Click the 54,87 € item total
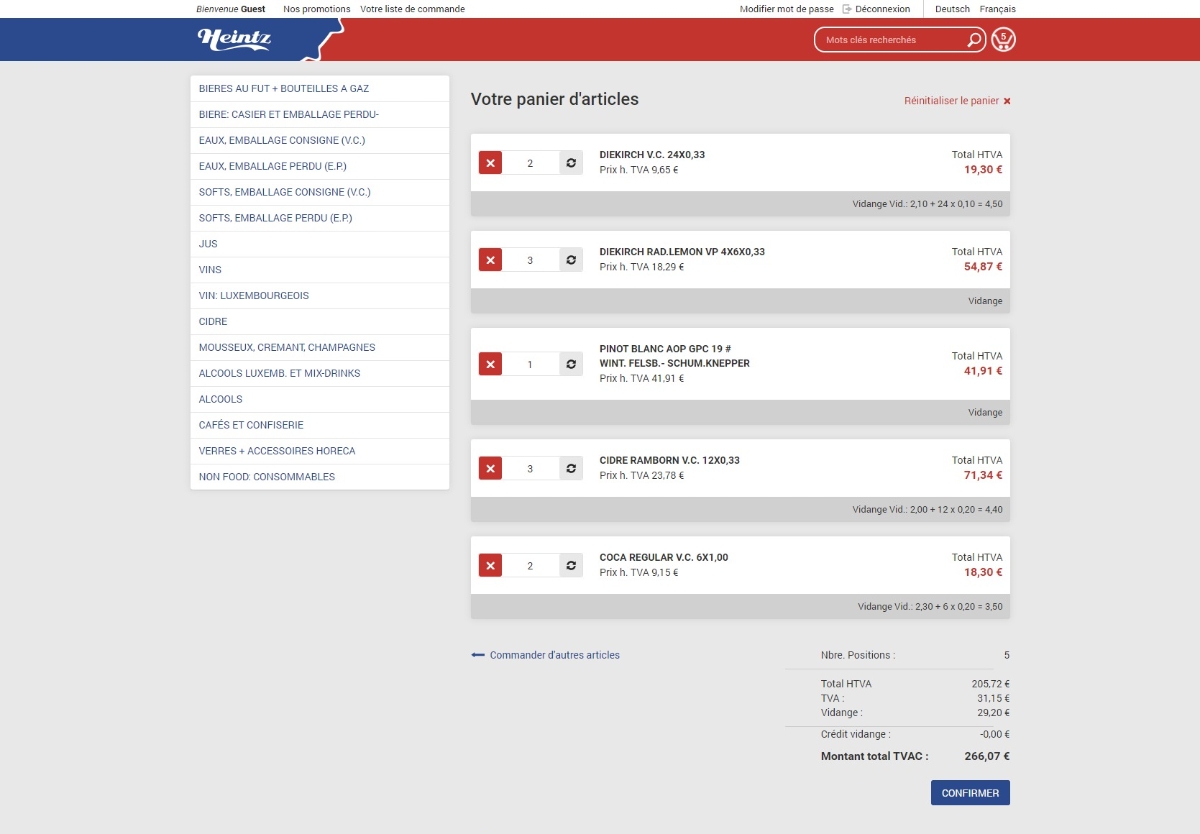The width and height of the screenshot is (1200, 834). [x=983, y=267]
